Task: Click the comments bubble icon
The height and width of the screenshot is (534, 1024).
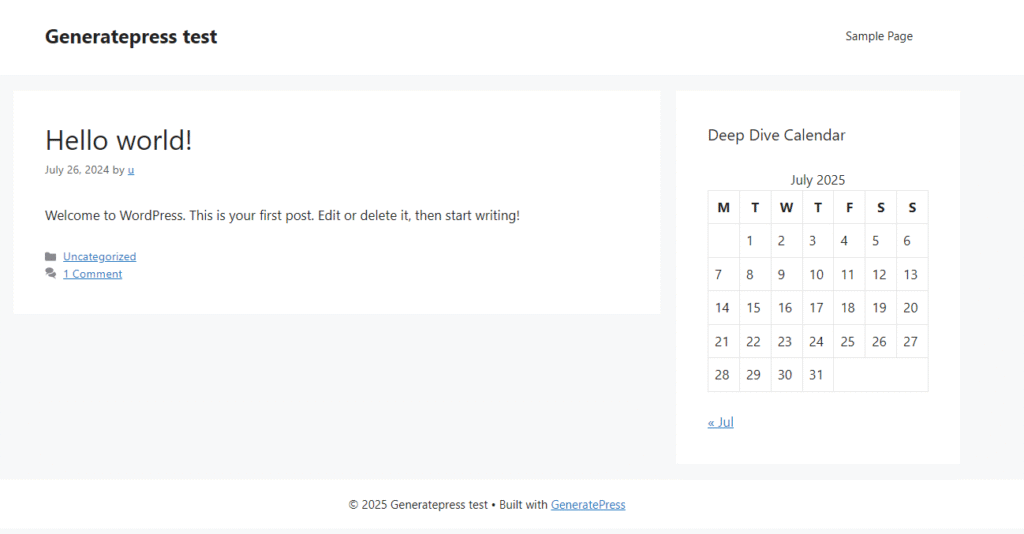Action: [x=50, y=274]
